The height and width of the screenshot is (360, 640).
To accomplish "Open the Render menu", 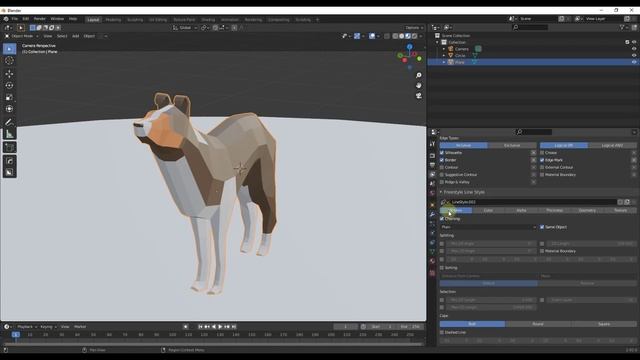I will tap(40, 19).
